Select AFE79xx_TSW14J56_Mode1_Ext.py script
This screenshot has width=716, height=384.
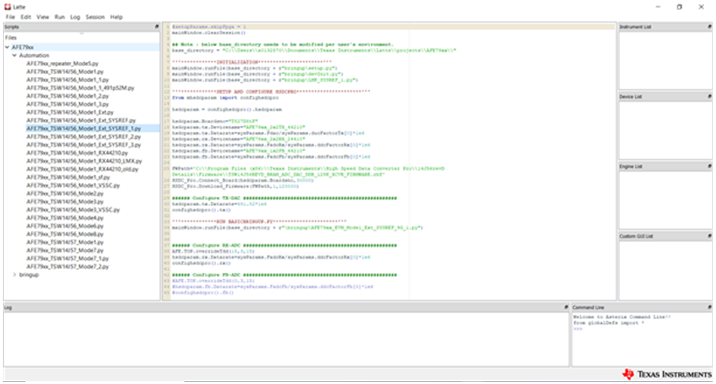point(69,112)
